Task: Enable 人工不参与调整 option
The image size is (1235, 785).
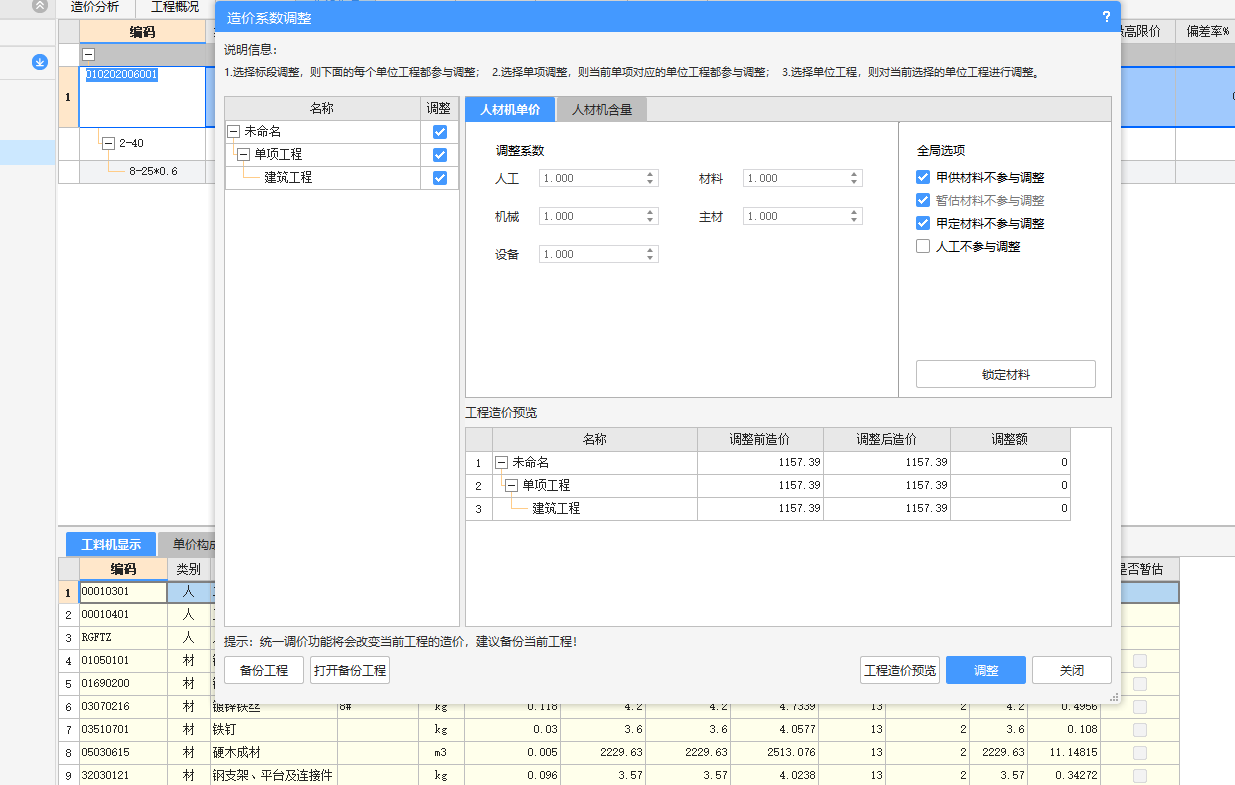Action: tap(923, 246)
